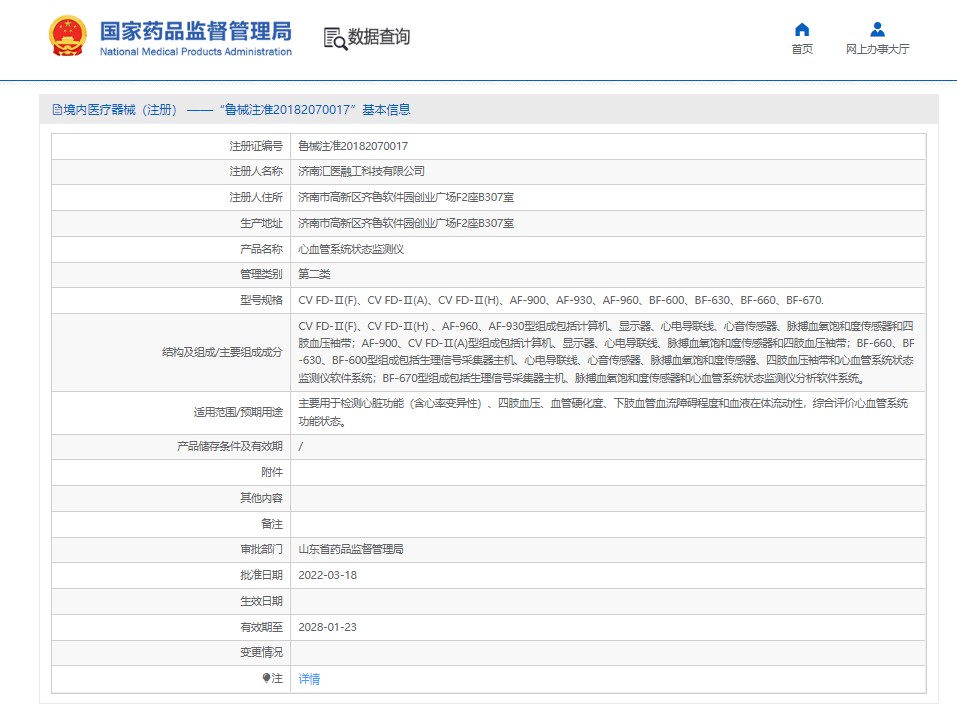Select the registrant name 济南汇医融工科技有限公司
The image size is (957, 715).
pyautogui.click(x=361, y=171)
